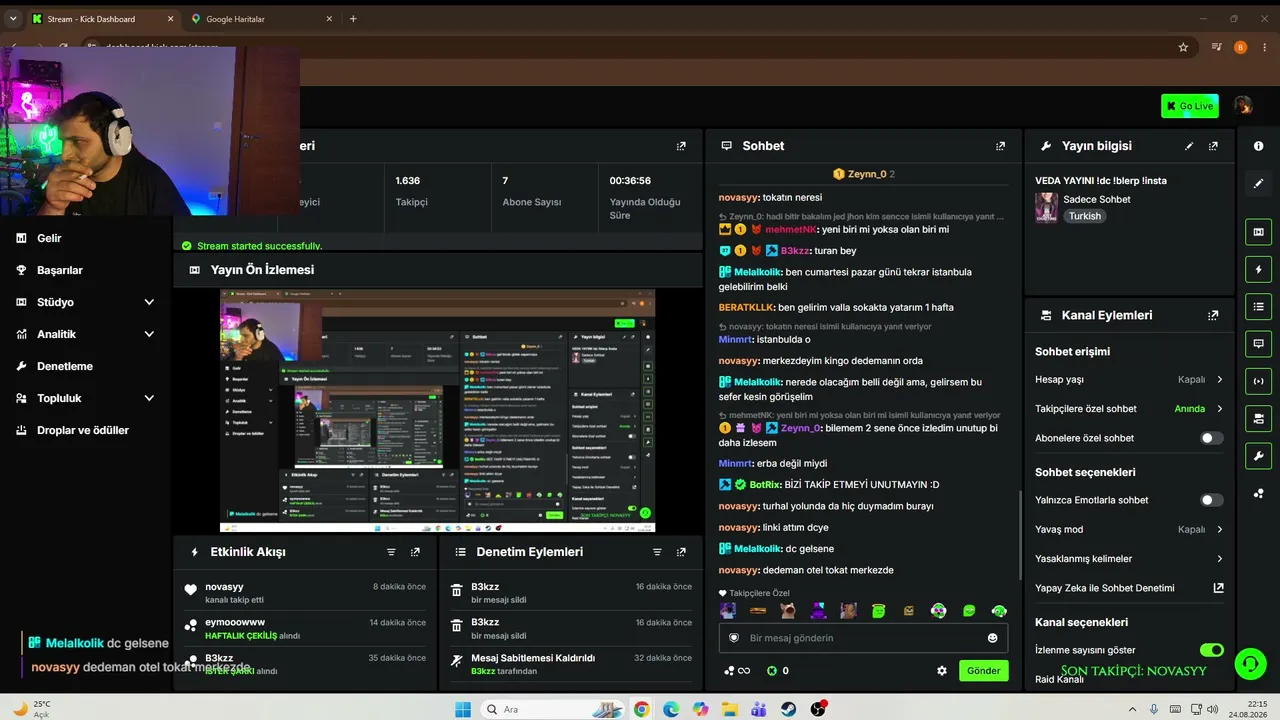Open Yavaş mod options
1280x720 pixels.
(1129, 530)
